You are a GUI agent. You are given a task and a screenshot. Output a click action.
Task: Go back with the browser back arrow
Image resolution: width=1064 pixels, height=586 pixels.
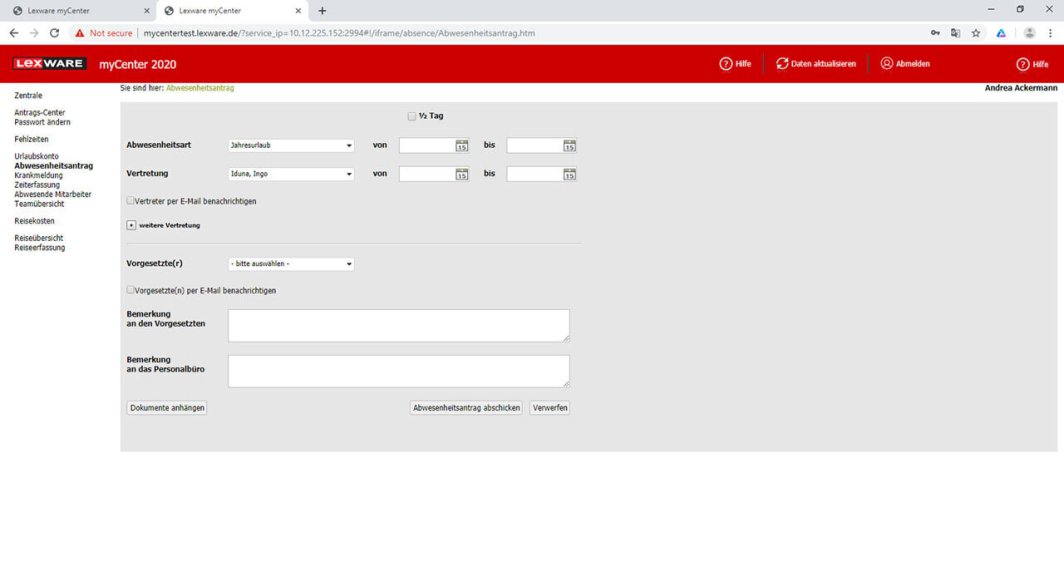(x=14, y=33)
